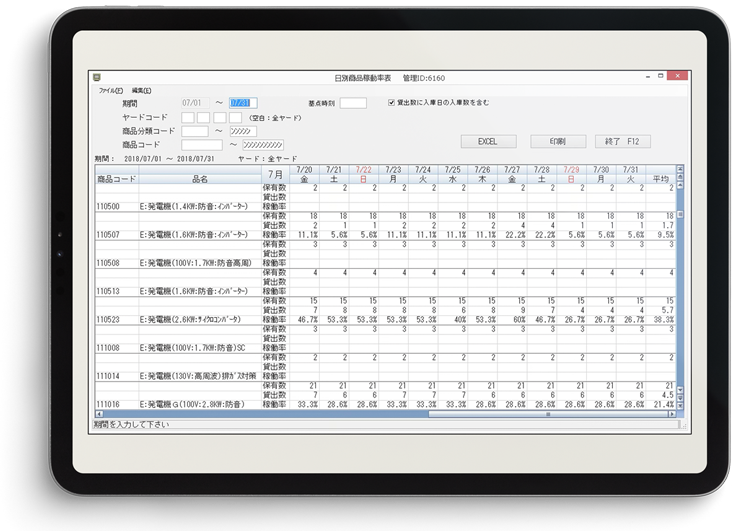The image size is (734, 531).
Task: Click the 商品コード start field
Action: pyautogui.click(x=202, y=145)
